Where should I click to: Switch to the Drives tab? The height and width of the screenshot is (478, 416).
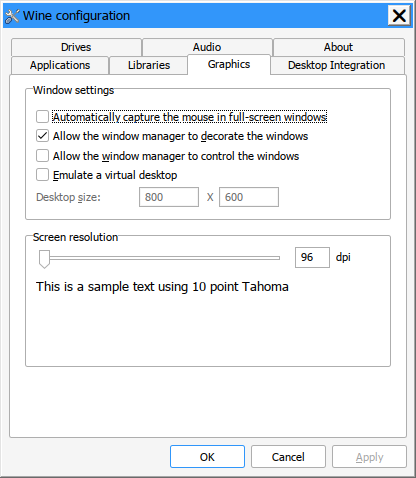coord(76,47)
